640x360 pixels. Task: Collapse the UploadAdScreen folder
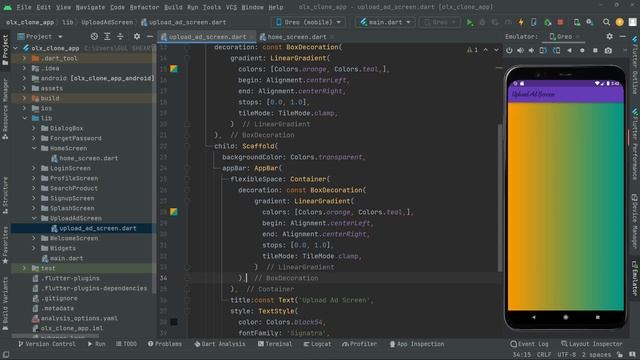pyautogui.click(x=34, y=218)
